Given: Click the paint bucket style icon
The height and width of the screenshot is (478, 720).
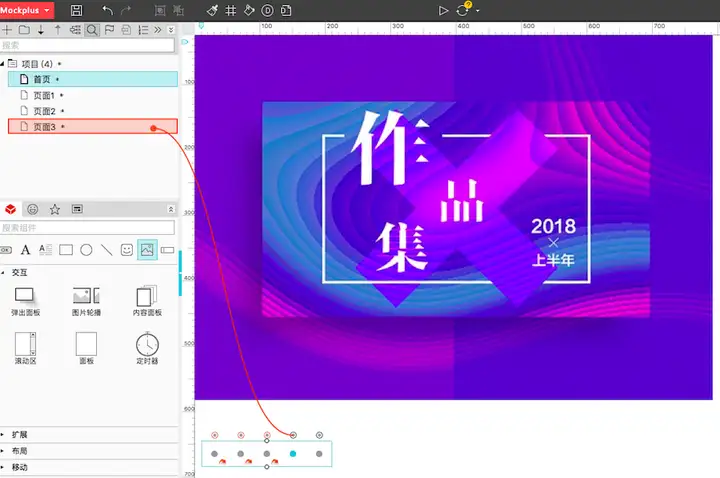Looking at the screenshot, I should pos(249,10).
